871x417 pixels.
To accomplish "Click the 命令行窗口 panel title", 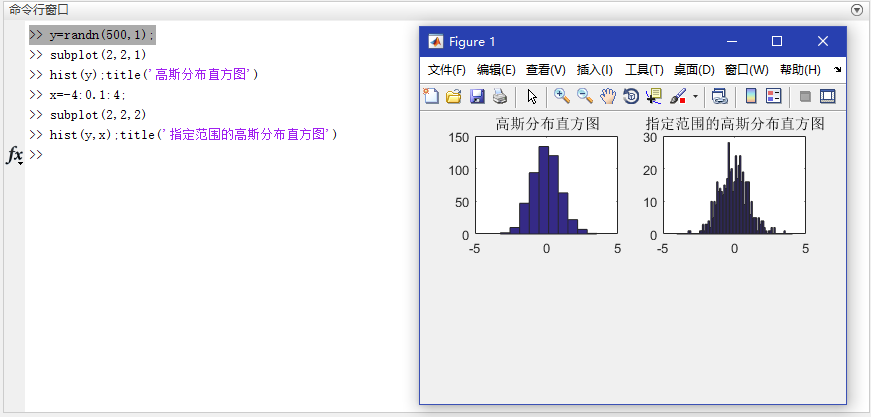I will 39,10.
